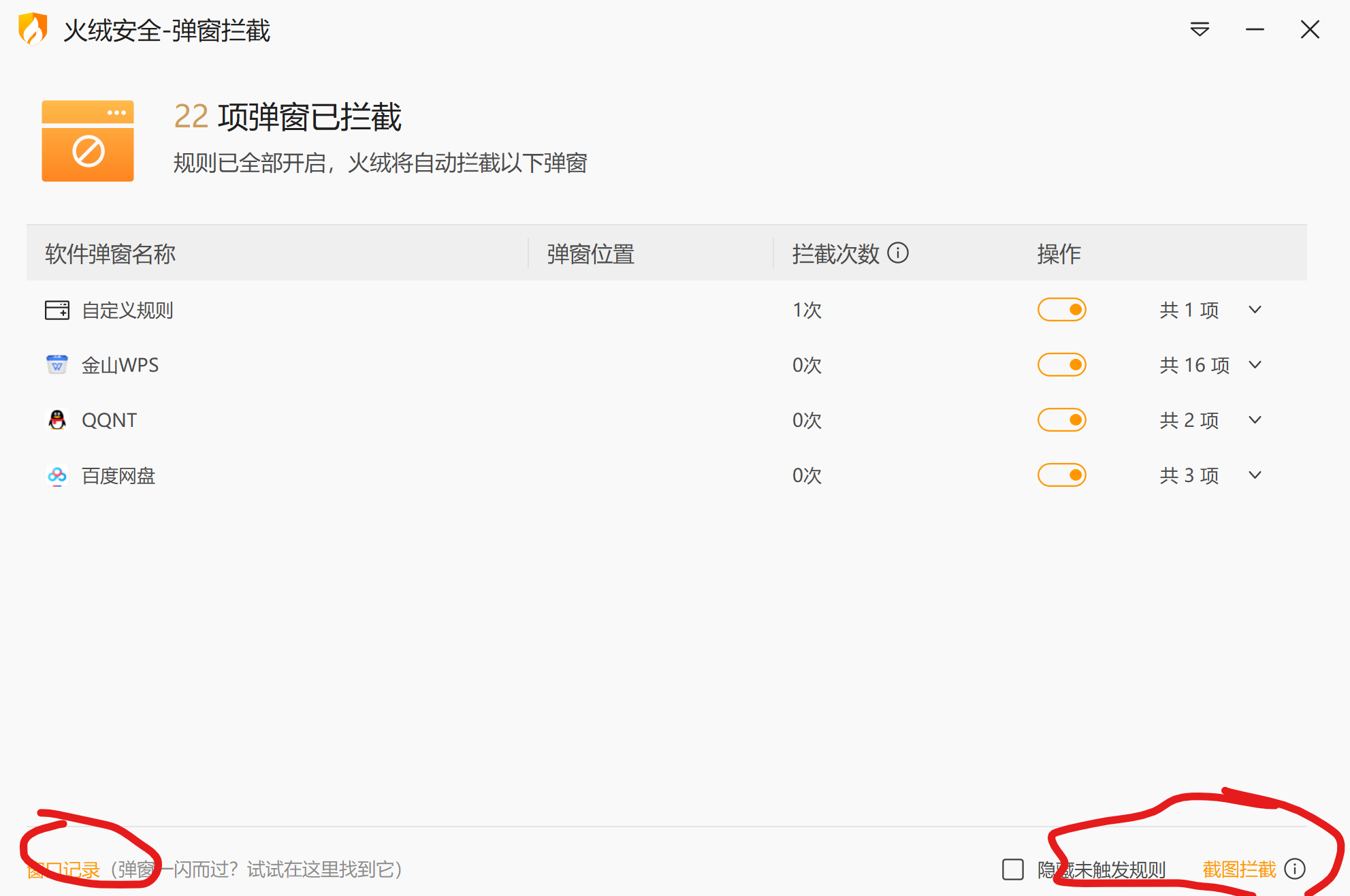1350x896 pixels.
Task: Disable the 自定义规则 blocking toggle
Action: 1061,310
